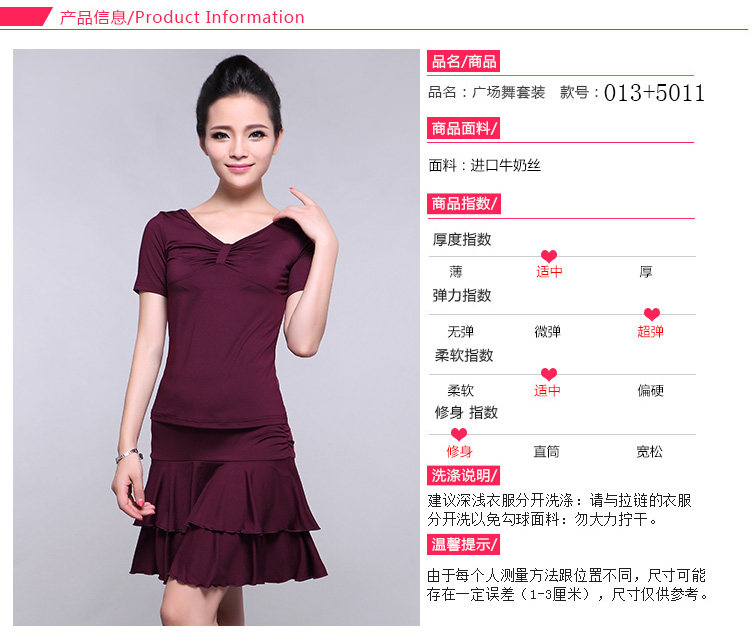Click the 产品信息/Product Information heading
Screen dimensions: 750x634
coord(182,17)
